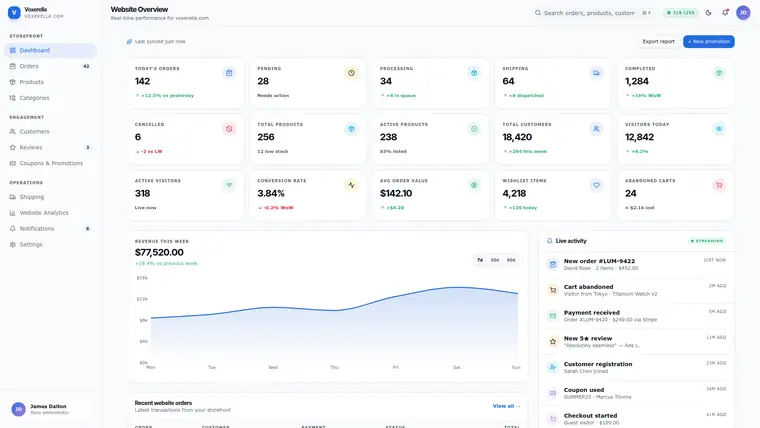
Task: Toggle dark mode moon icon
Action: point(708,13)
